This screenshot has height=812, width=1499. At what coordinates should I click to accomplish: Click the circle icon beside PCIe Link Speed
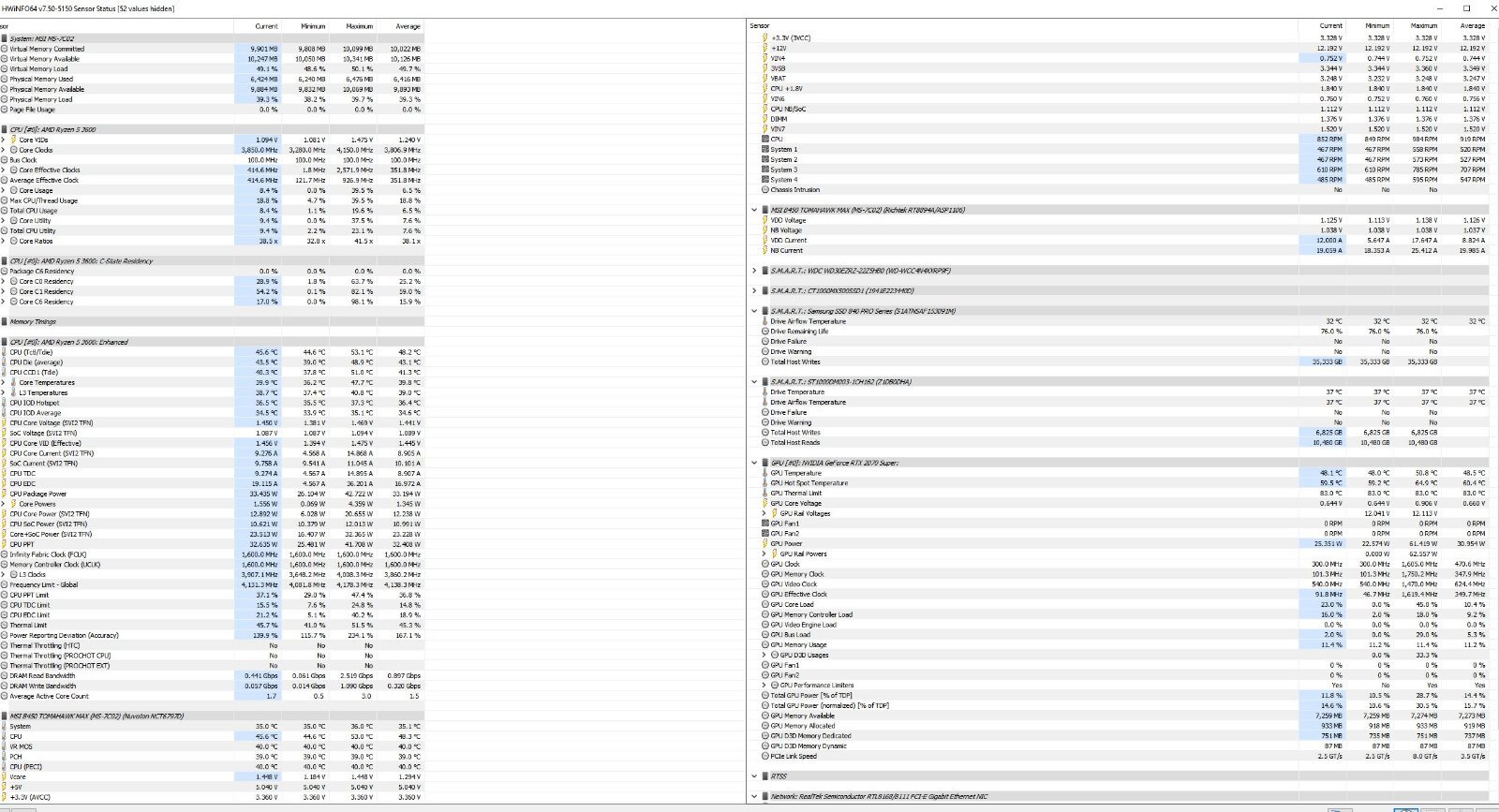point(765,756)
